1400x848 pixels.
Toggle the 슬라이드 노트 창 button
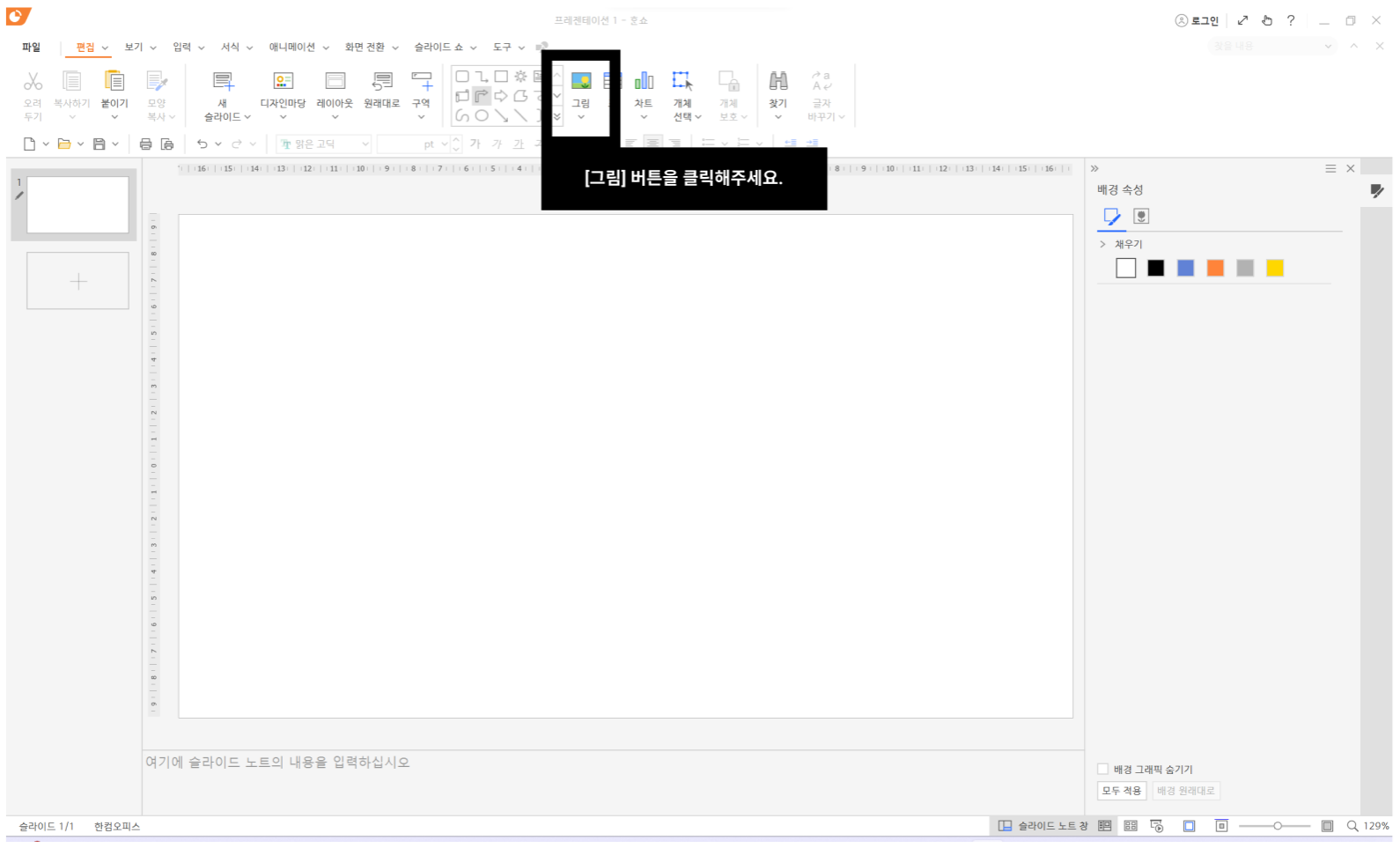tap(1043, 826)
